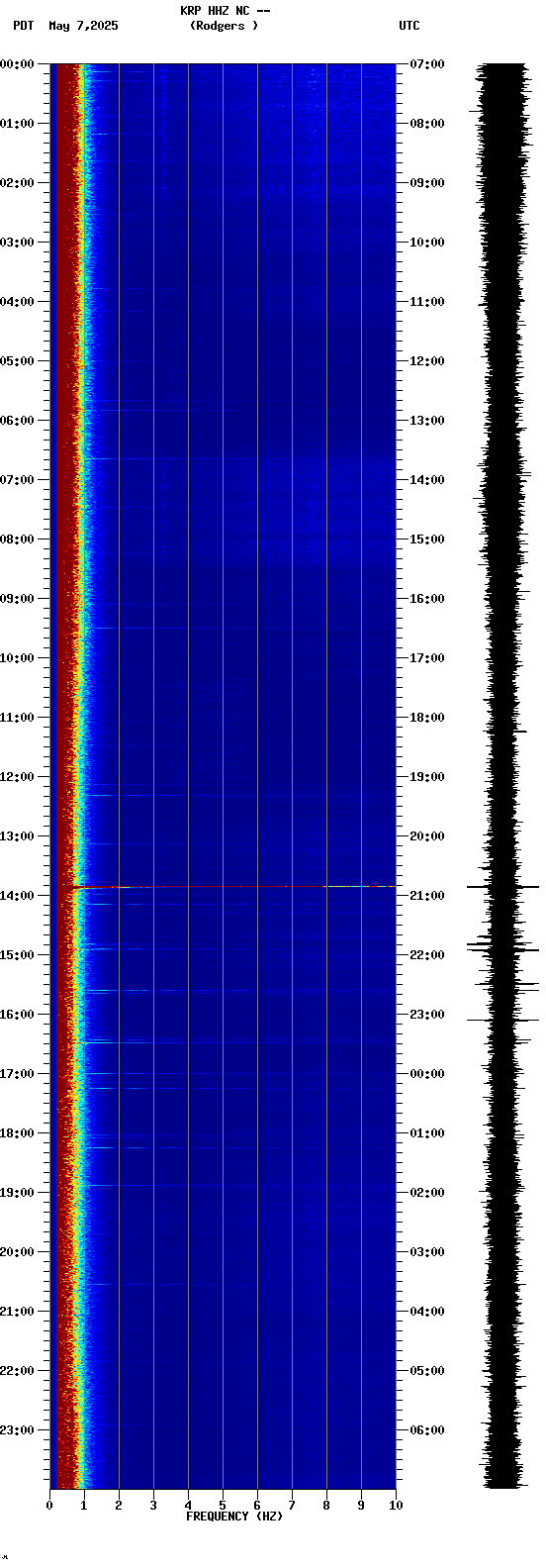Click the PDT time label '04:00'

click(x=17, y=302)
